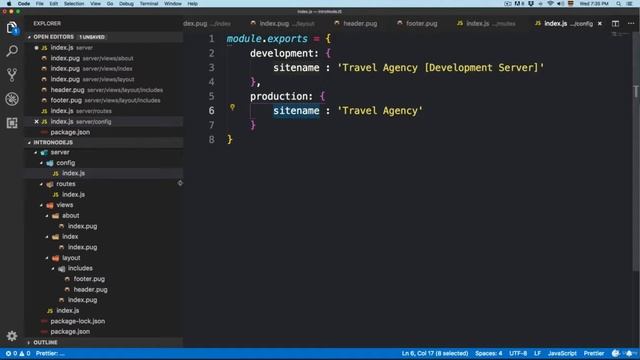Viewport: 640px width, 360px height.
Task: Close the index.js server/config open editor
Action: coord(36,122)
